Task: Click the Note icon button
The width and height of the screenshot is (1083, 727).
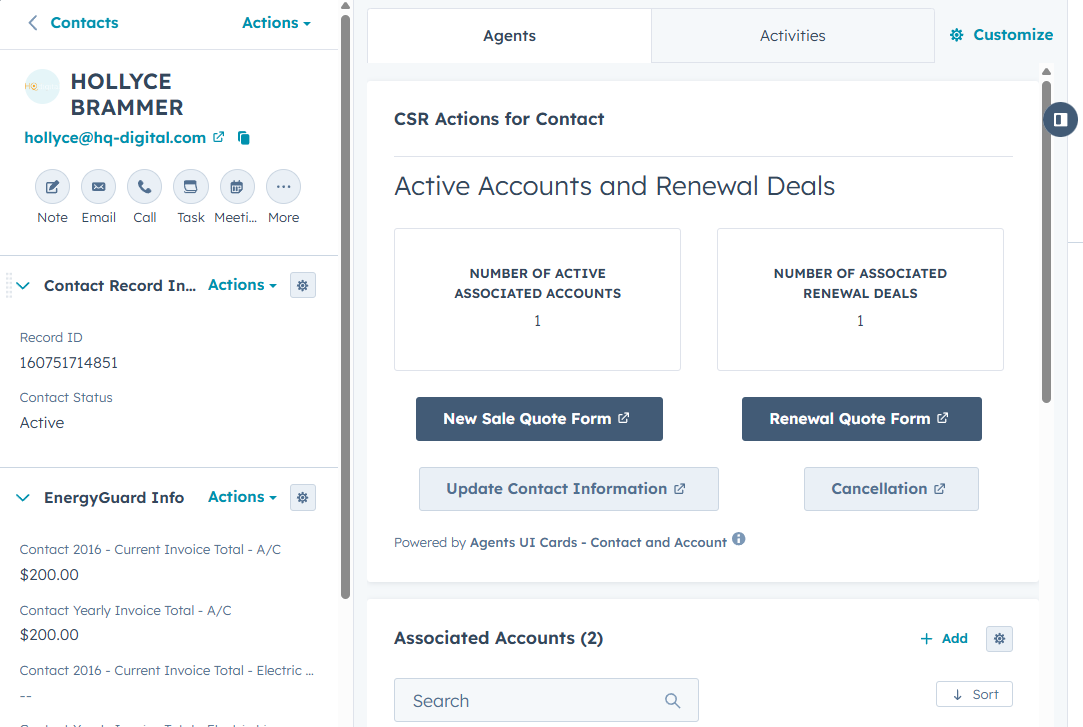Action: point(52,187)
